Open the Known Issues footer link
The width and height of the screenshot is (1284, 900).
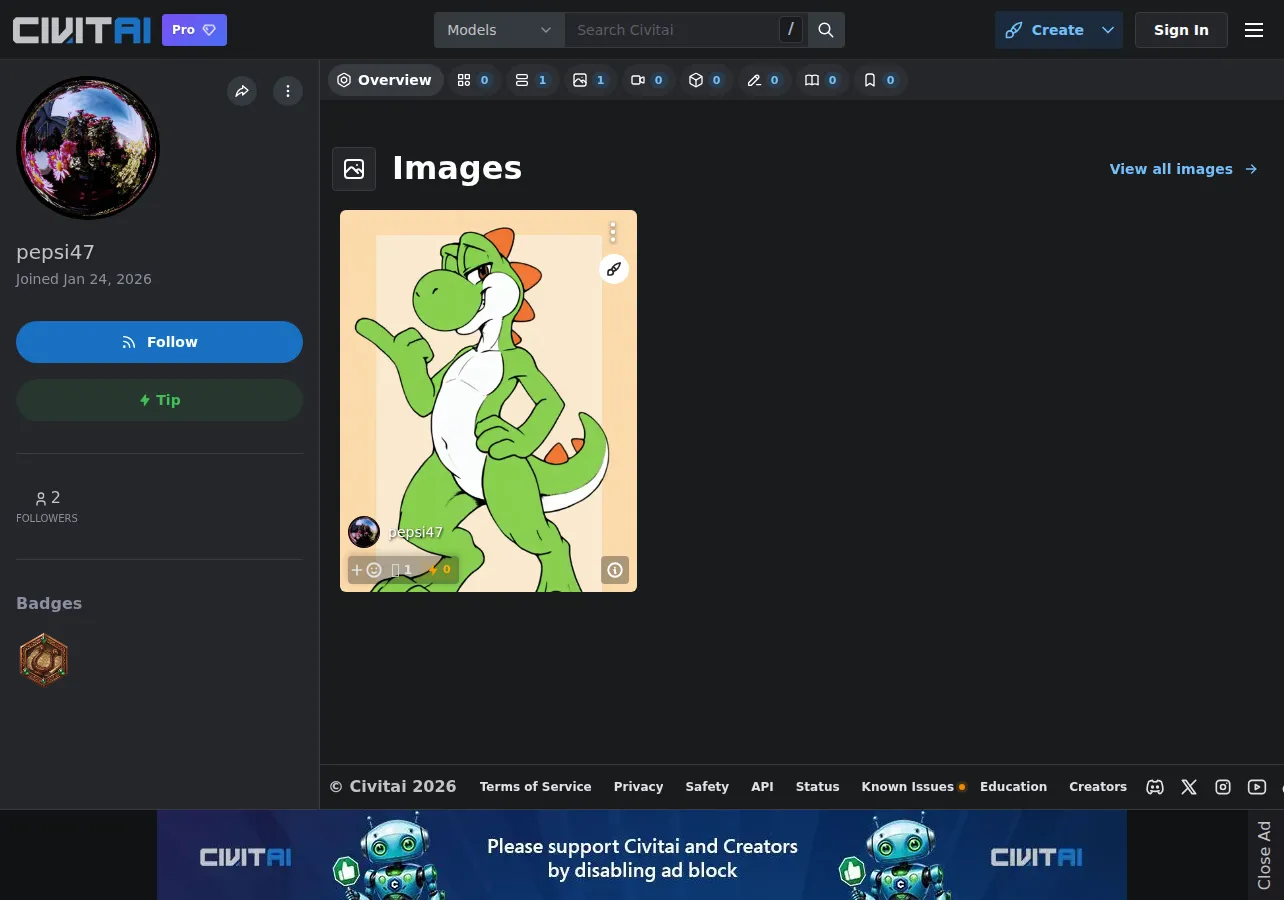[908, 787]
